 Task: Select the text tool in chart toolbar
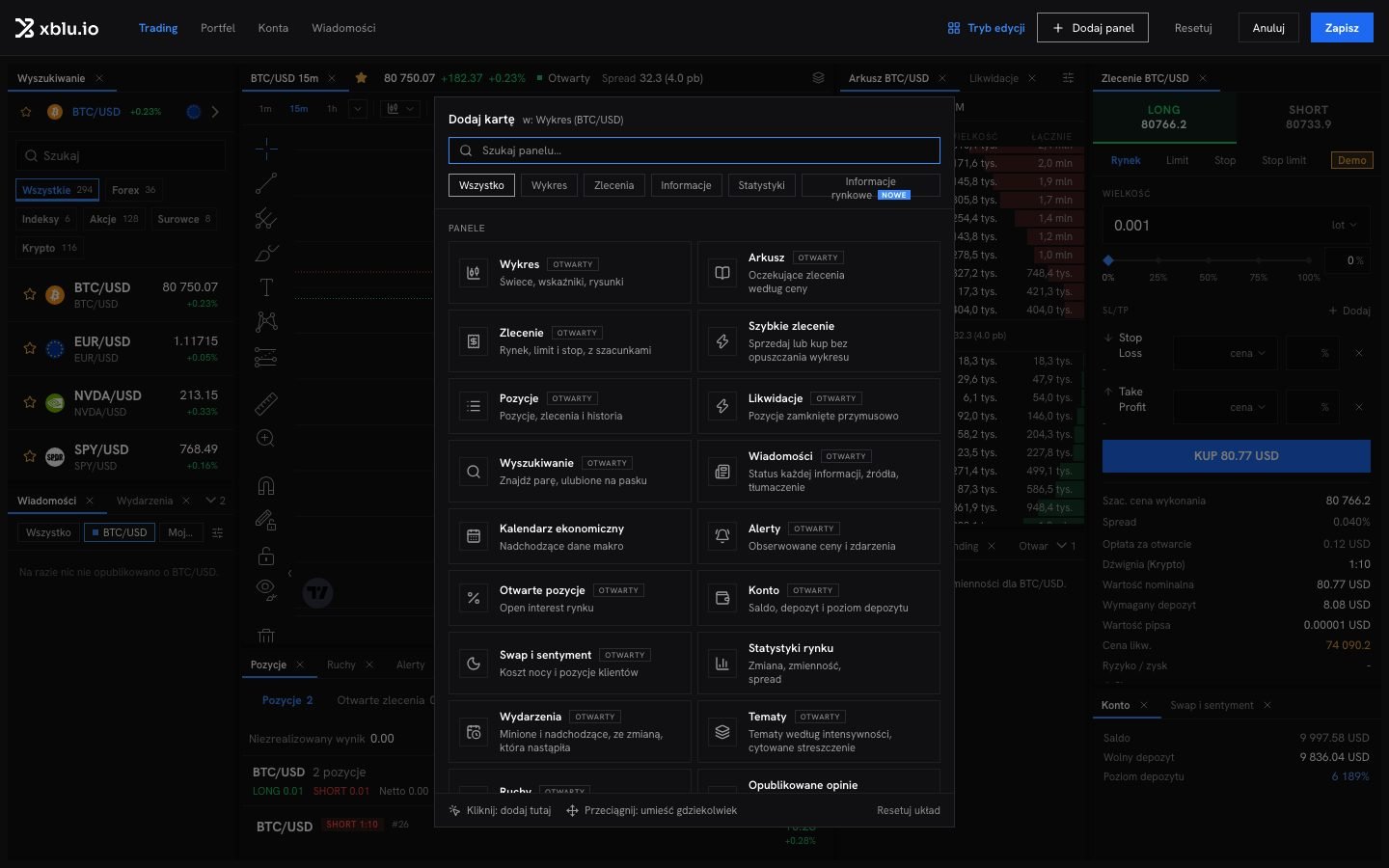266,286
